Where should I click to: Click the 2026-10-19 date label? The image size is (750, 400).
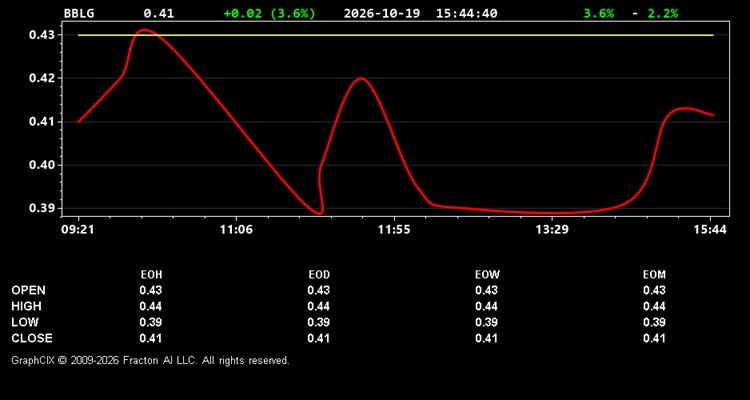tap(382, 13)
